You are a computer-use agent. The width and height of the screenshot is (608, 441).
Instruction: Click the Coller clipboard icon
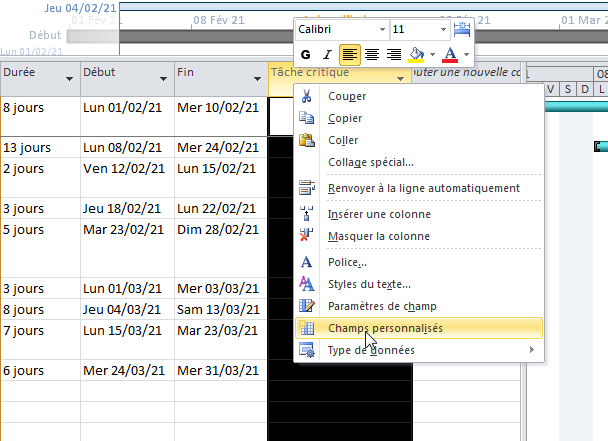[307, 140]
